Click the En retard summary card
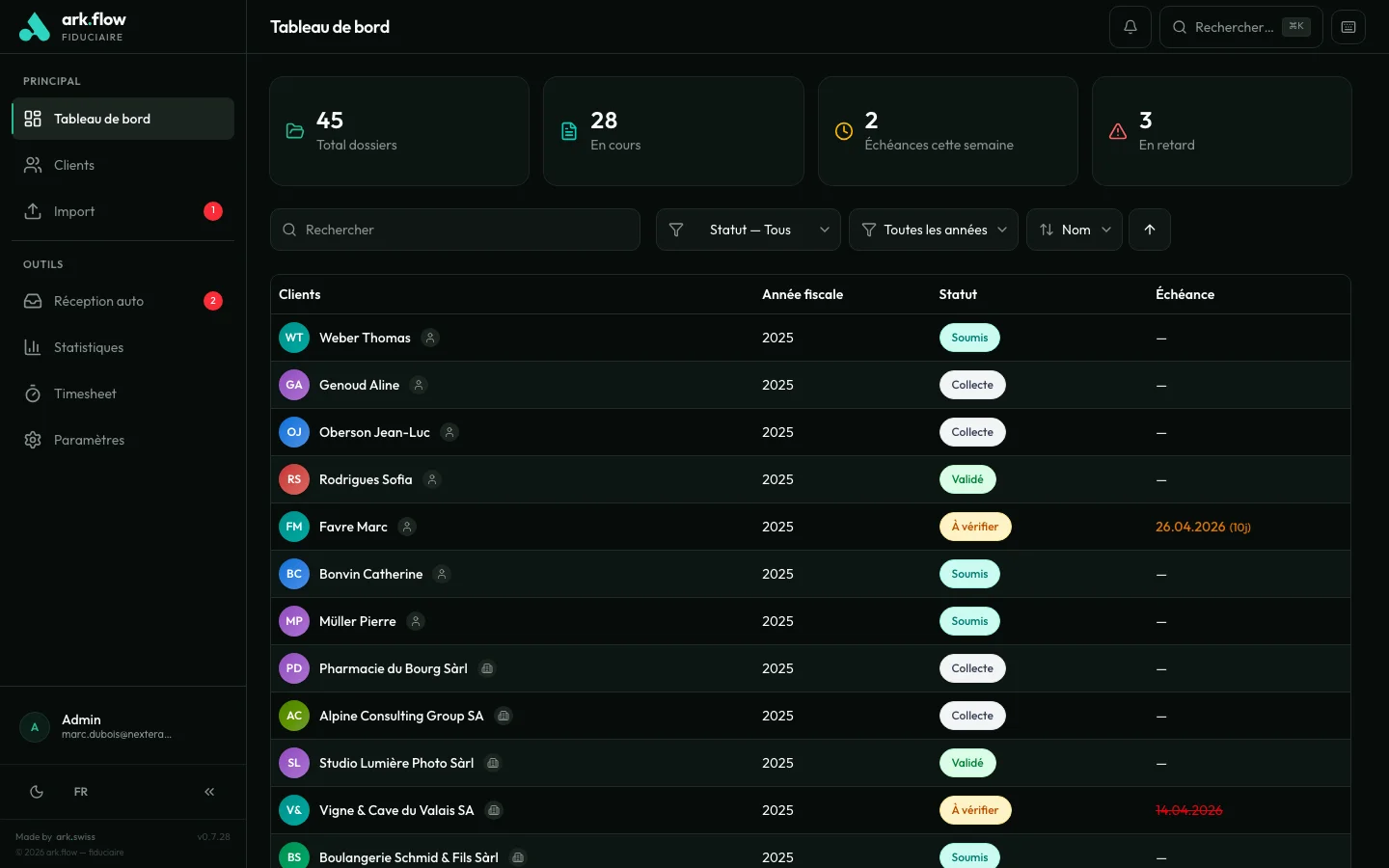1389x868 pixels. tap(1221, 131)
